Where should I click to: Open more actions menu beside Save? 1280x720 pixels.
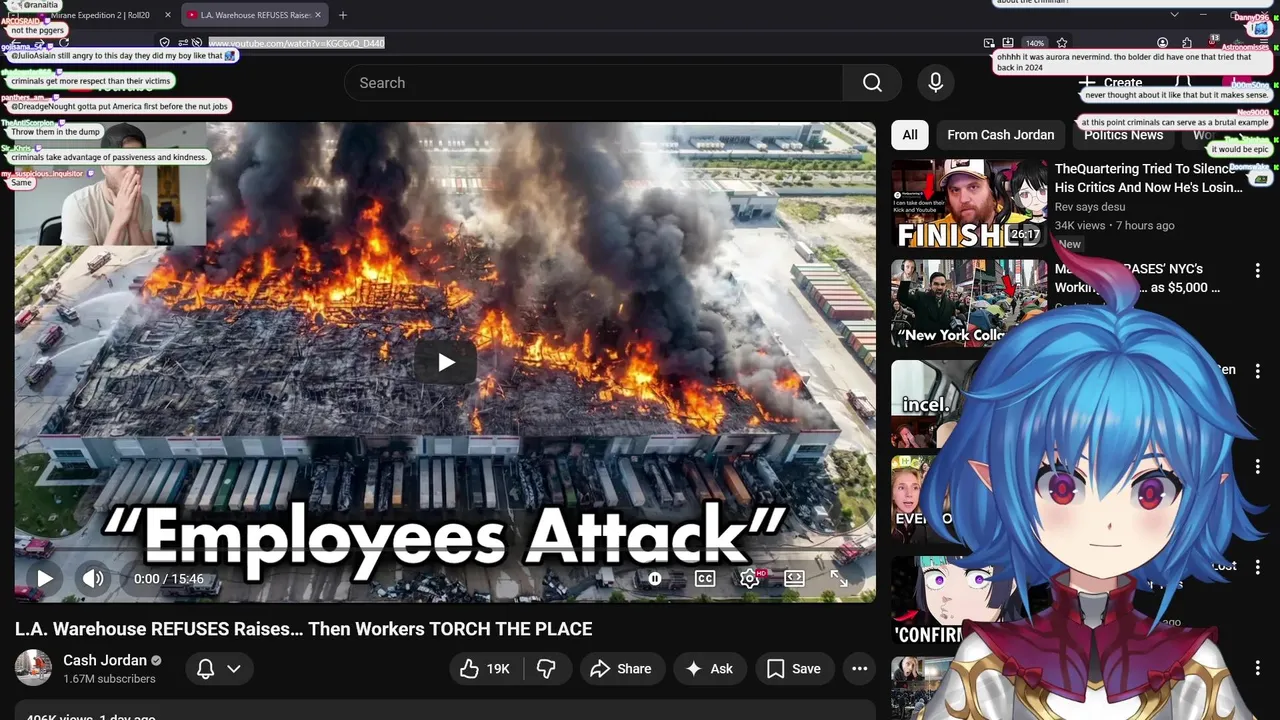point(859,669)
